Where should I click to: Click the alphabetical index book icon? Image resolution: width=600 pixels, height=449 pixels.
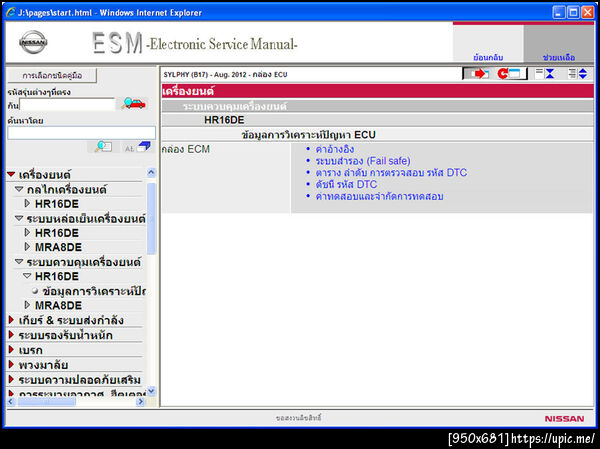point(139,147)
